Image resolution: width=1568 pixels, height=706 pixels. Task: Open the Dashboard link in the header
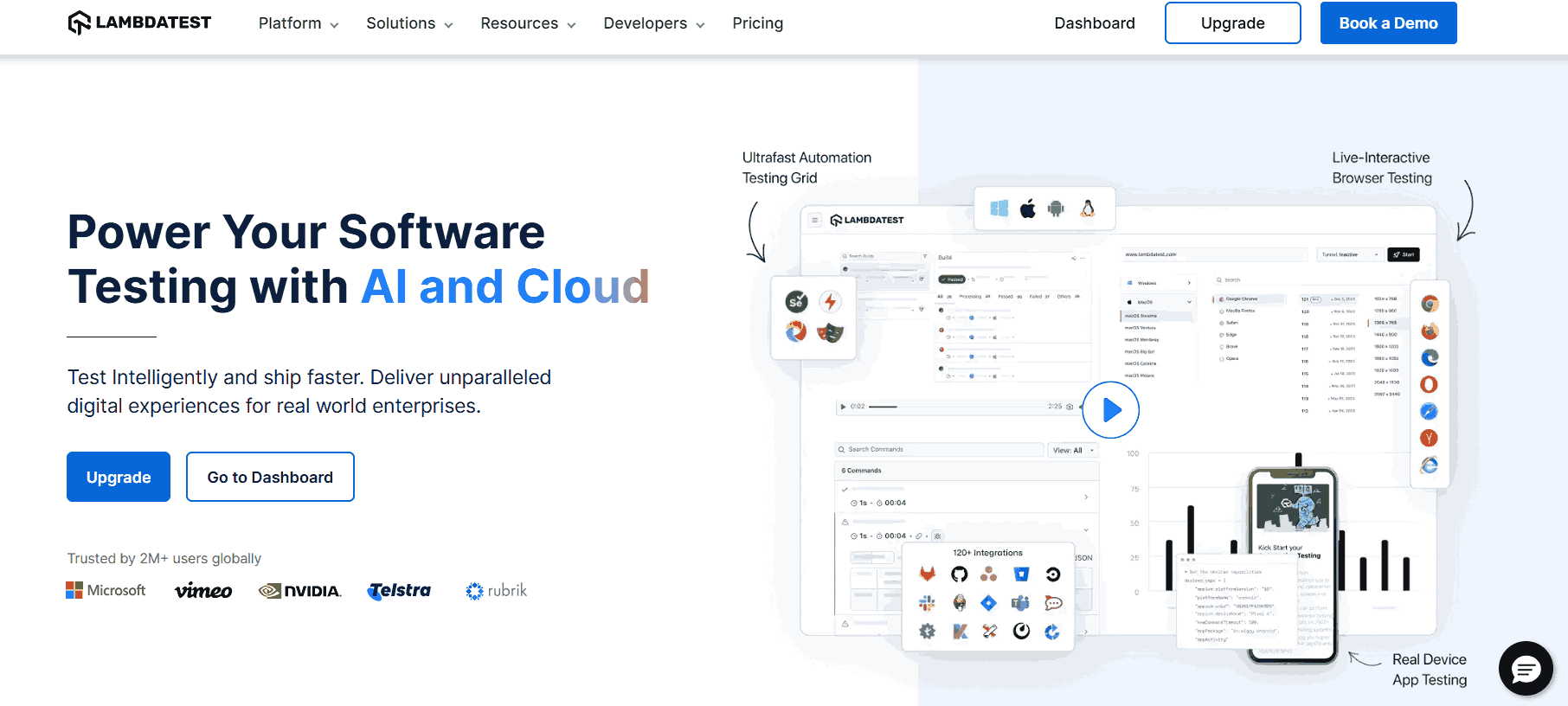pyautogui.click(x=1095, y=23)
